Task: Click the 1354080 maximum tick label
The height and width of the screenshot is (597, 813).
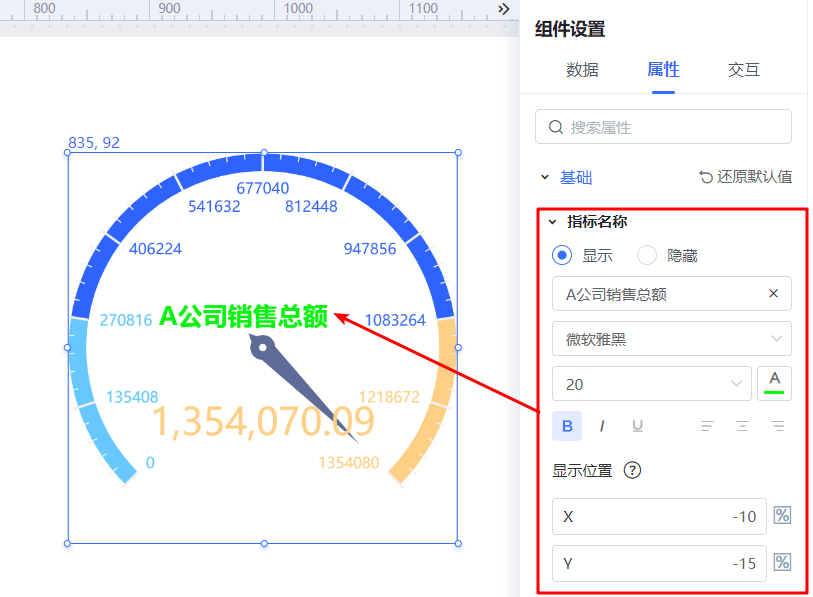Action: [x=349, y=462]
